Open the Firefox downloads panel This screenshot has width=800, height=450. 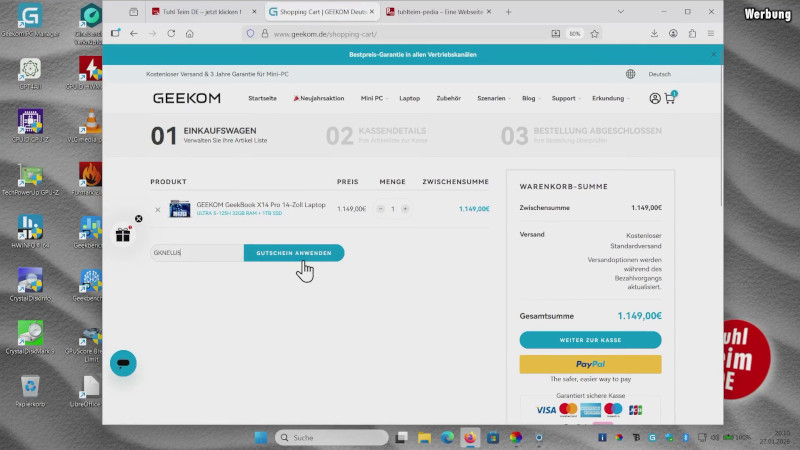(x=653, y=33)
